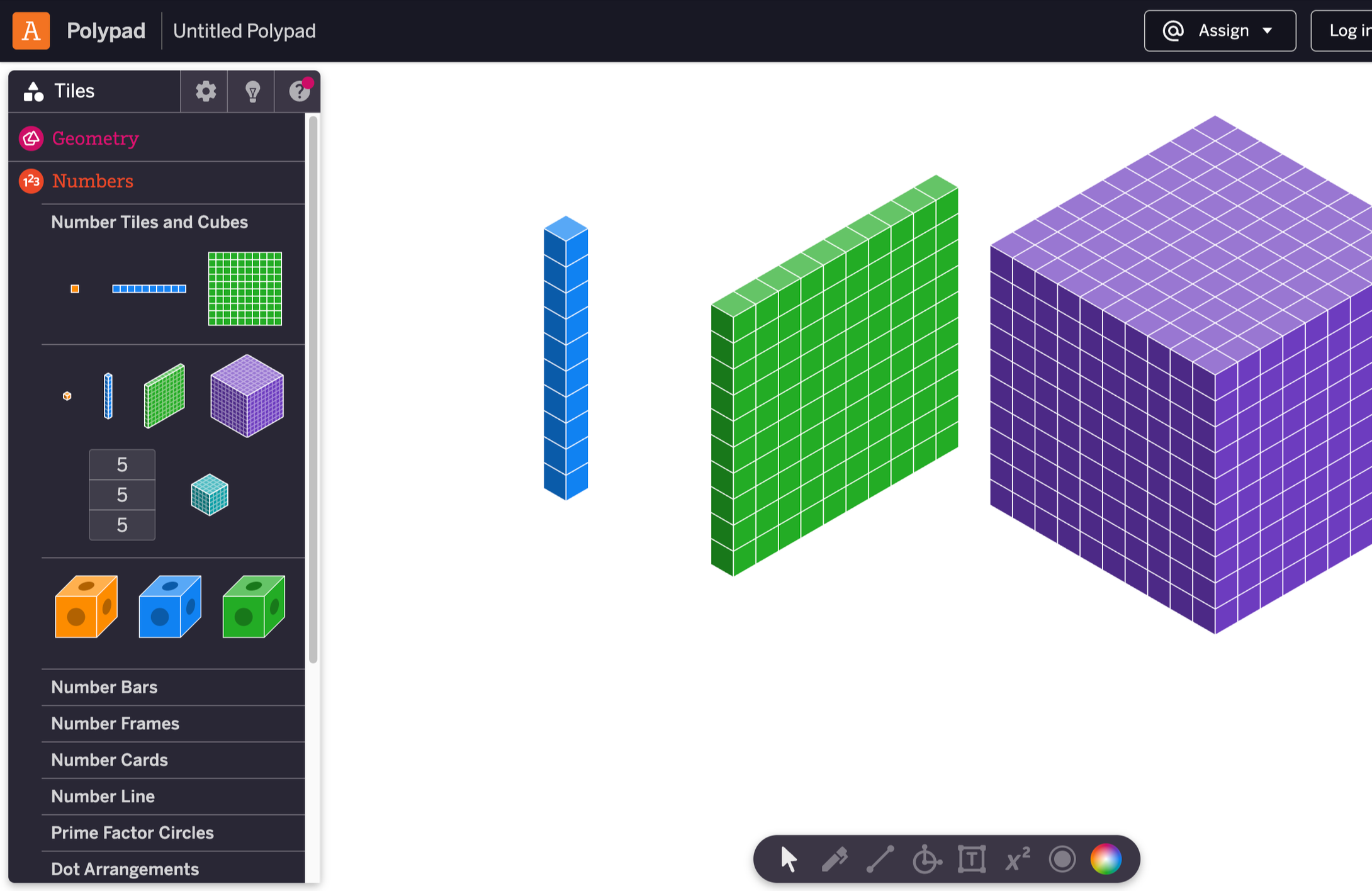Pick the blue linking cube
1372x891 pixels.
coord(170,607)
